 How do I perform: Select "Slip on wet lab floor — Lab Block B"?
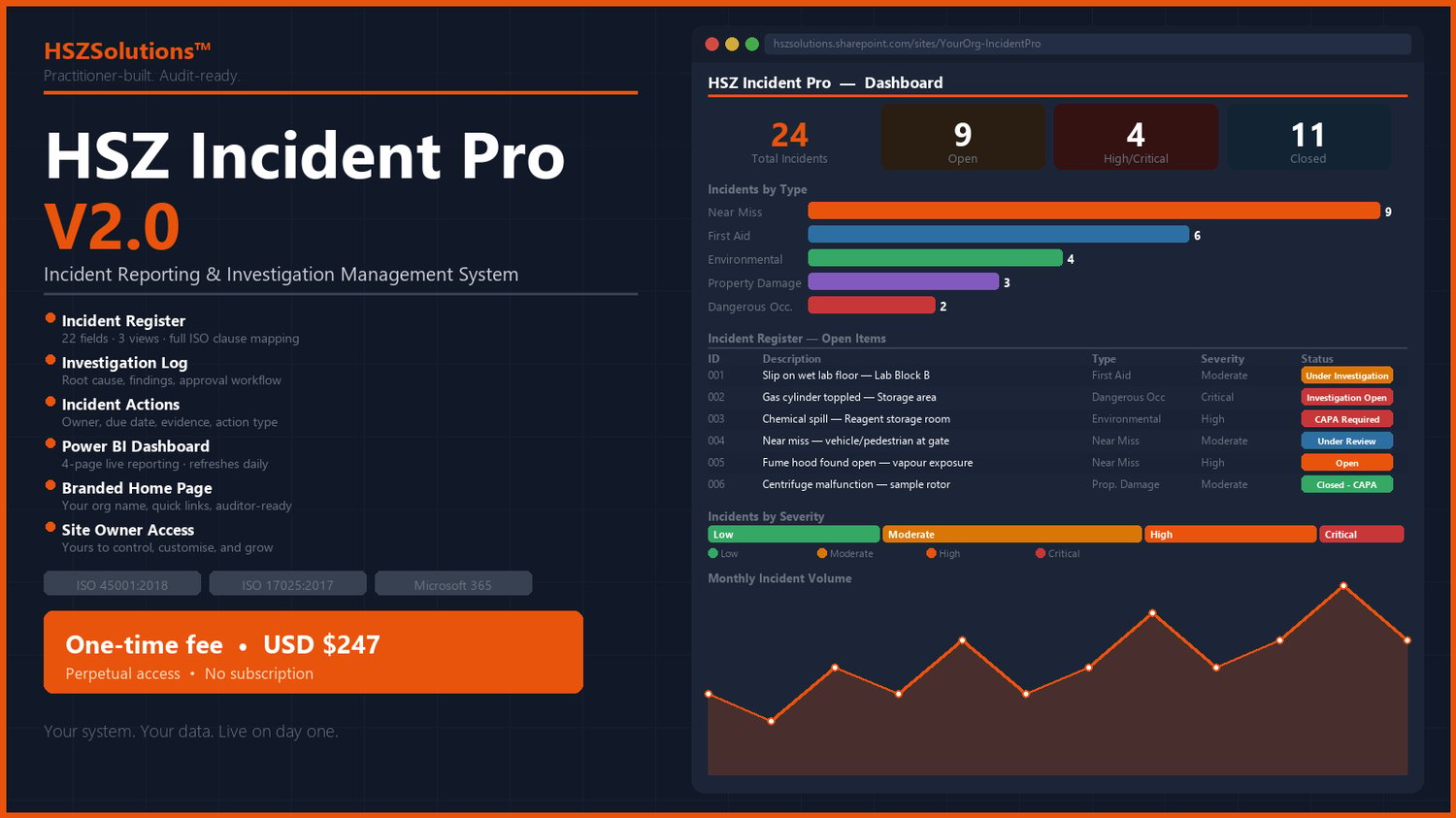coord(846,376)
